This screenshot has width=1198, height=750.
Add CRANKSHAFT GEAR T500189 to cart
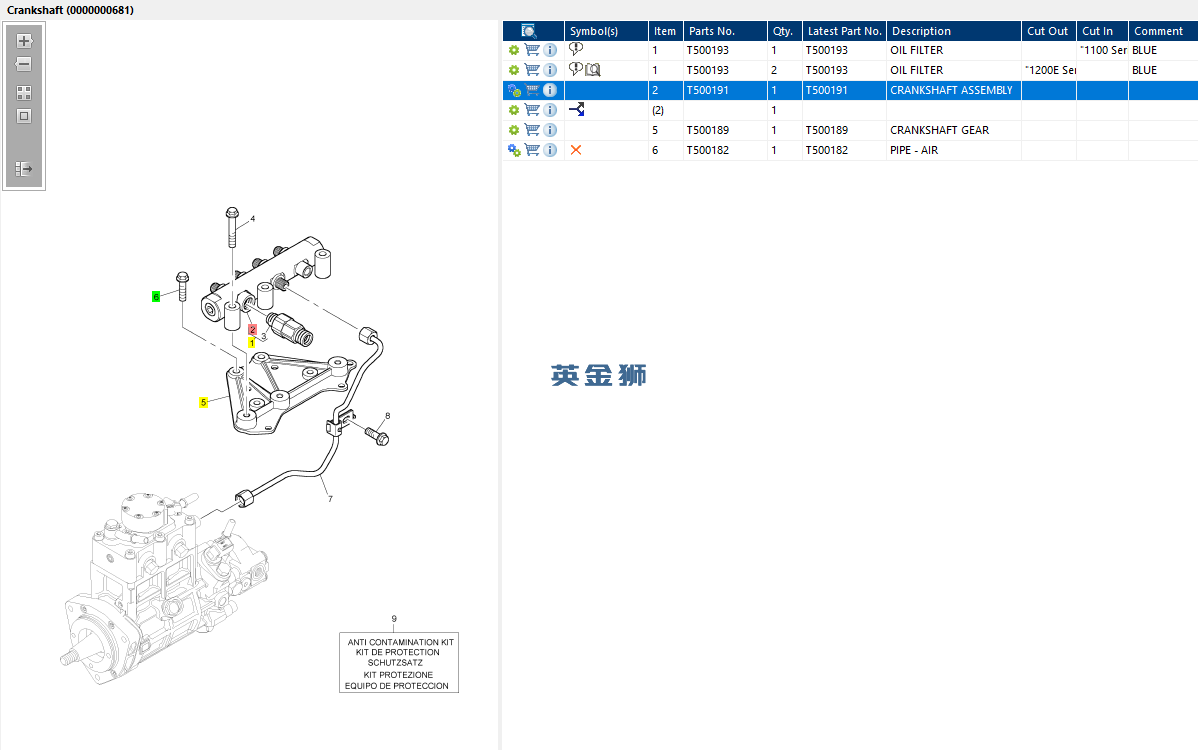[x=532, y=130]
